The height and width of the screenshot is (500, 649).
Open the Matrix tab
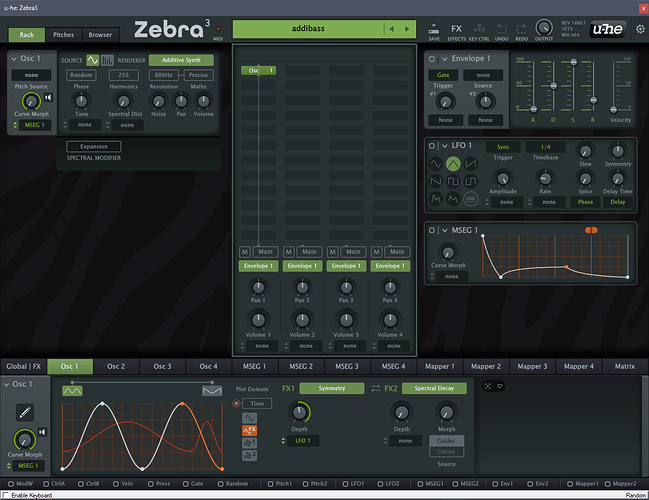pyautogui.click(x=625, y=366)
